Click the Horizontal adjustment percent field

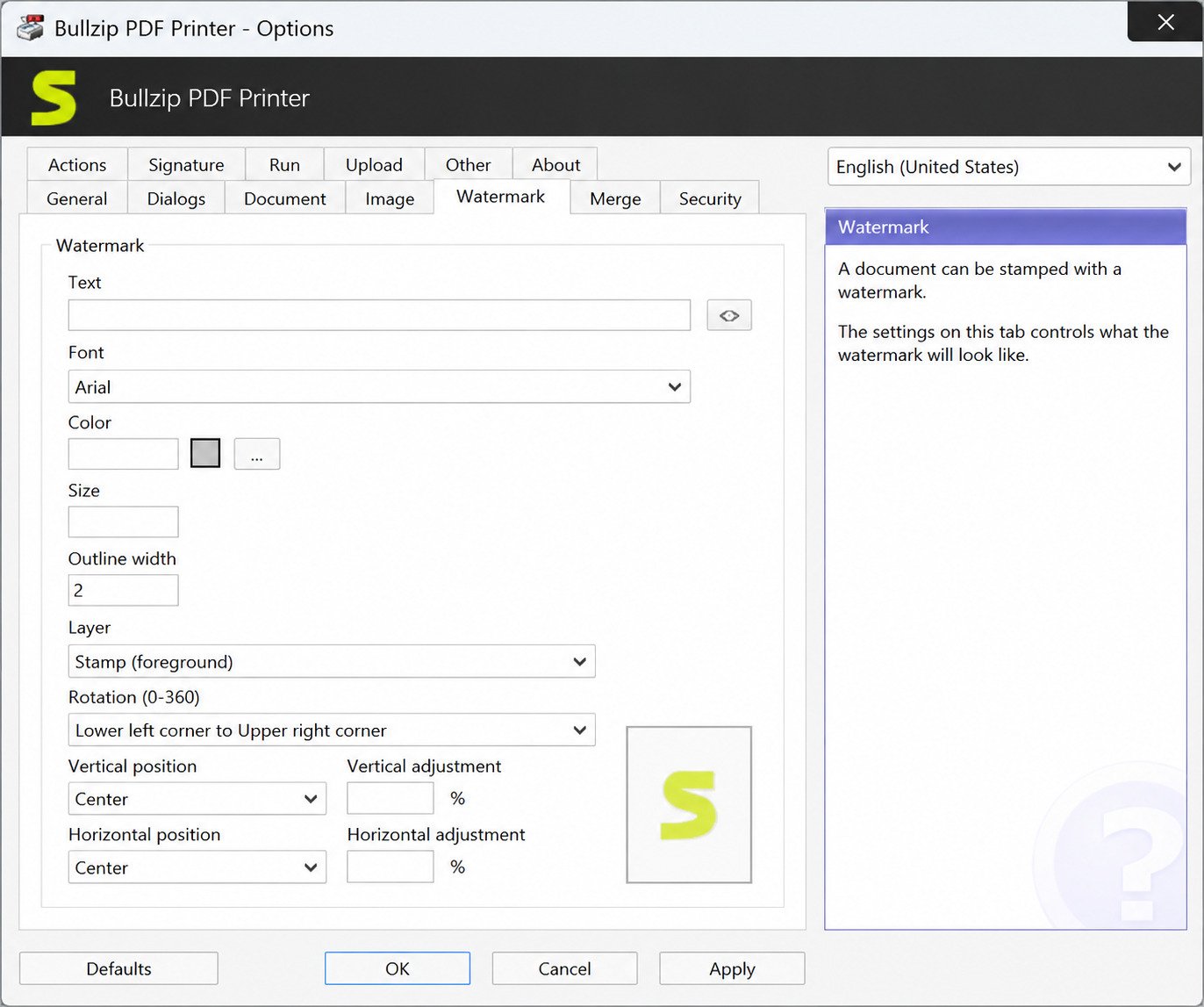(391, 867)
